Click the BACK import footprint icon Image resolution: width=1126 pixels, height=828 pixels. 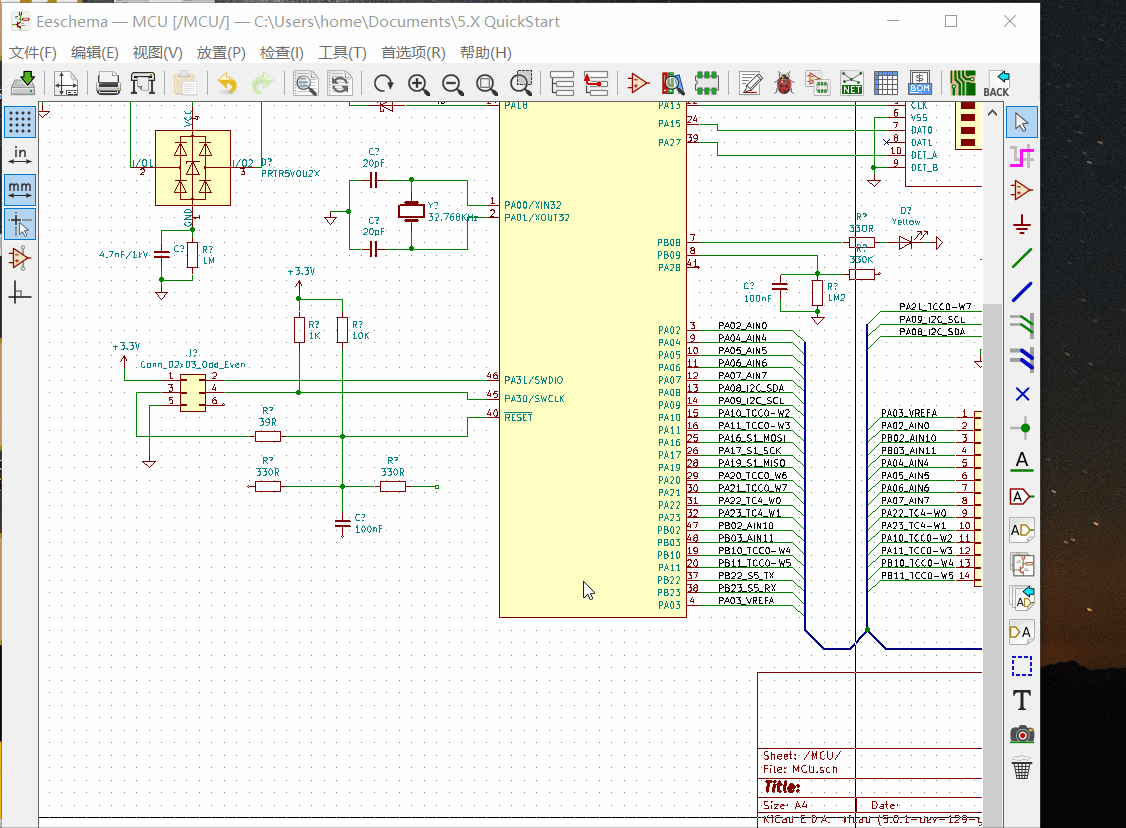click(x=996, y=83)
